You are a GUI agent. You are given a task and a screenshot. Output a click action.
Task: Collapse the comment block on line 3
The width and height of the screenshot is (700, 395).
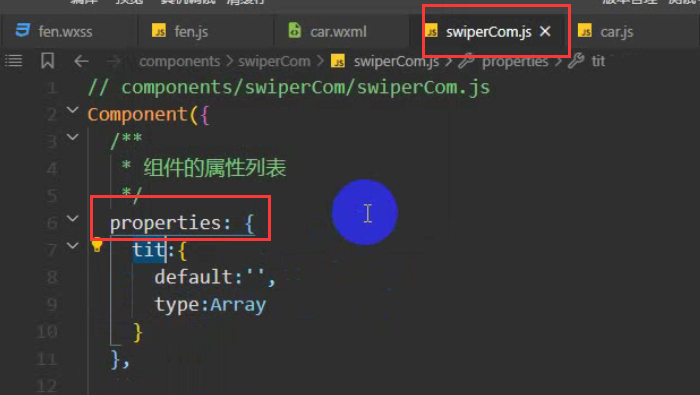[72, 137]
